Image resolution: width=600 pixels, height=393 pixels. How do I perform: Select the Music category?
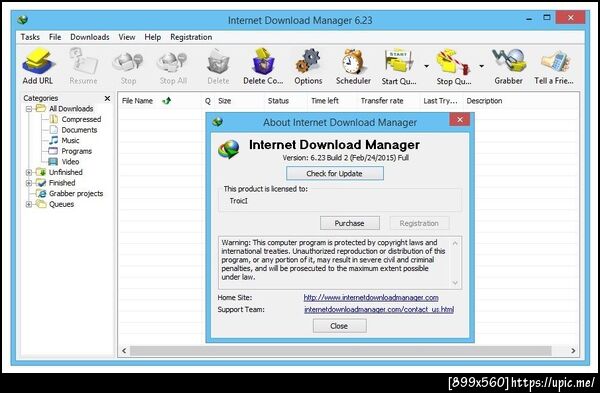(70, 140)
